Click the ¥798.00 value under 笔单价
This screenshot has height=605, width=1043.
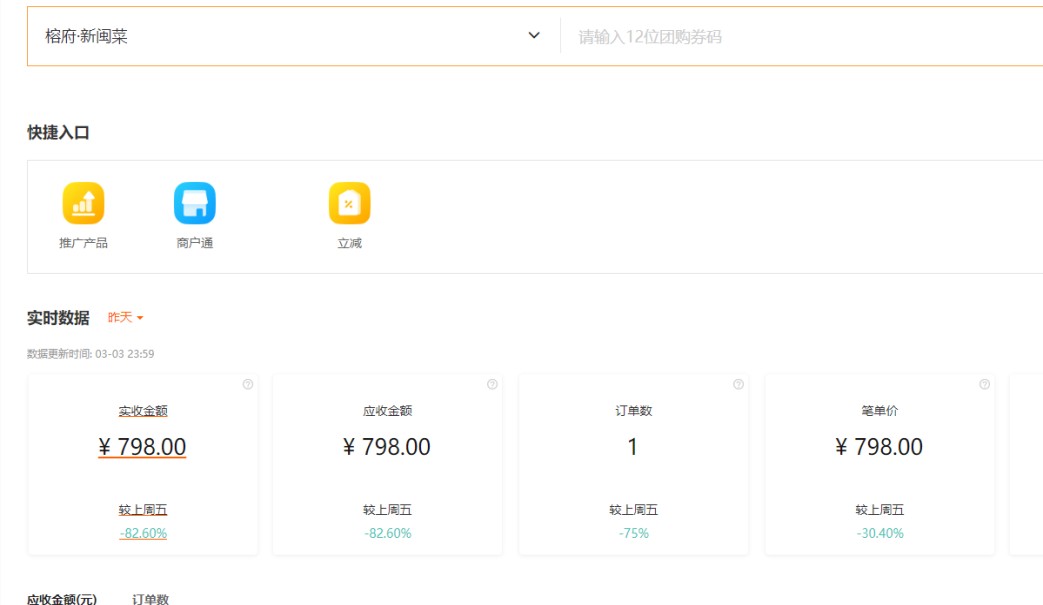(879, 447)
